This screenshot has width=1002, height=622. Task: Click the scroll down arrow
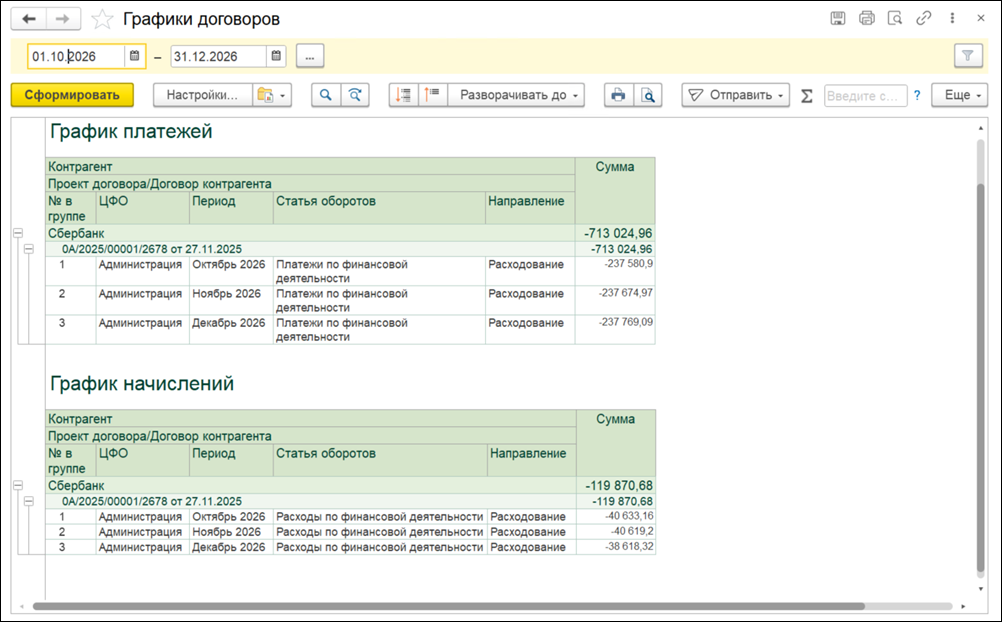(x=981, y=589)
